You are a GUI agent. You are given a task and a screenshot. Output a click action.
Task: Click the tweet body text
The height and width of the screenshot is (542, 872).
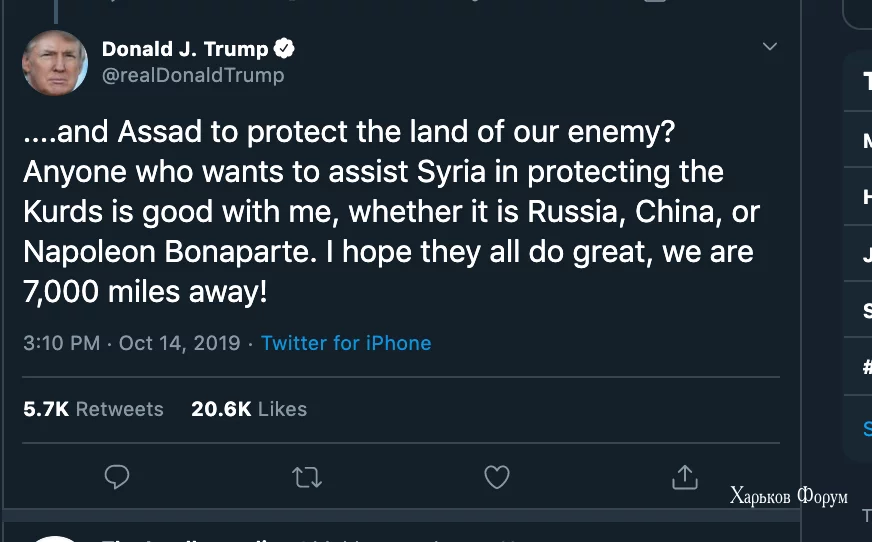tap(390, 212)
